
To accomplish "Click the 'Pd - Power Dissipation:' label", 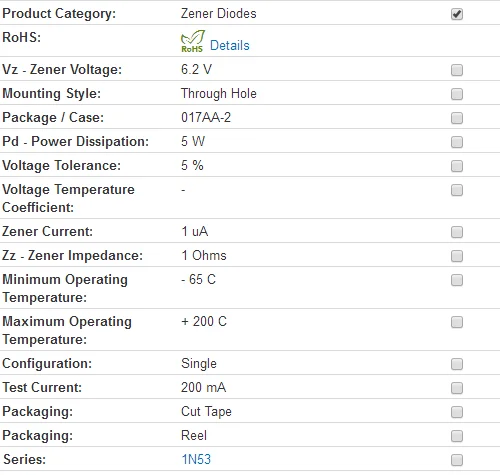I will coord(76,142).
